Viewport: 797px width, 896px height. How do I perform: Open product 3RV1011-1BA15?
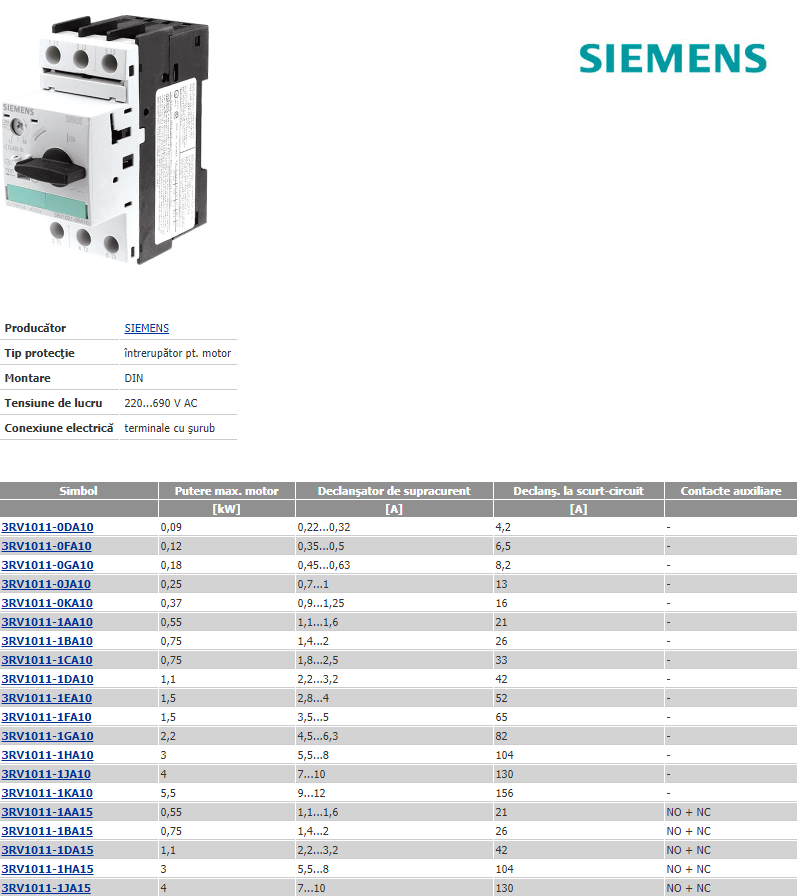click(x=47, y=831)
